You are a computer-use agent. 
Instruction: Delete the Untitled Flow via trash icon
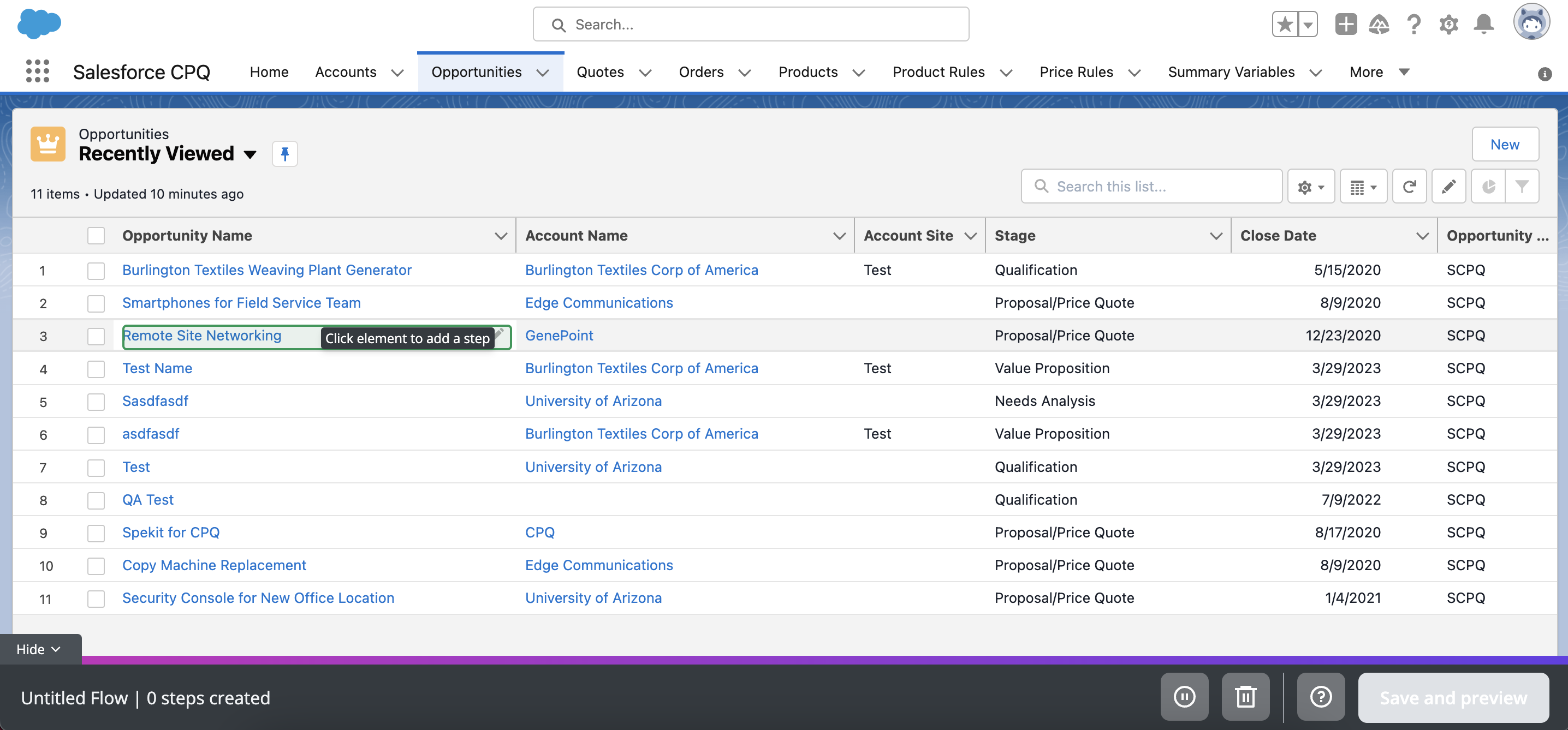[x=1245, y=697]
